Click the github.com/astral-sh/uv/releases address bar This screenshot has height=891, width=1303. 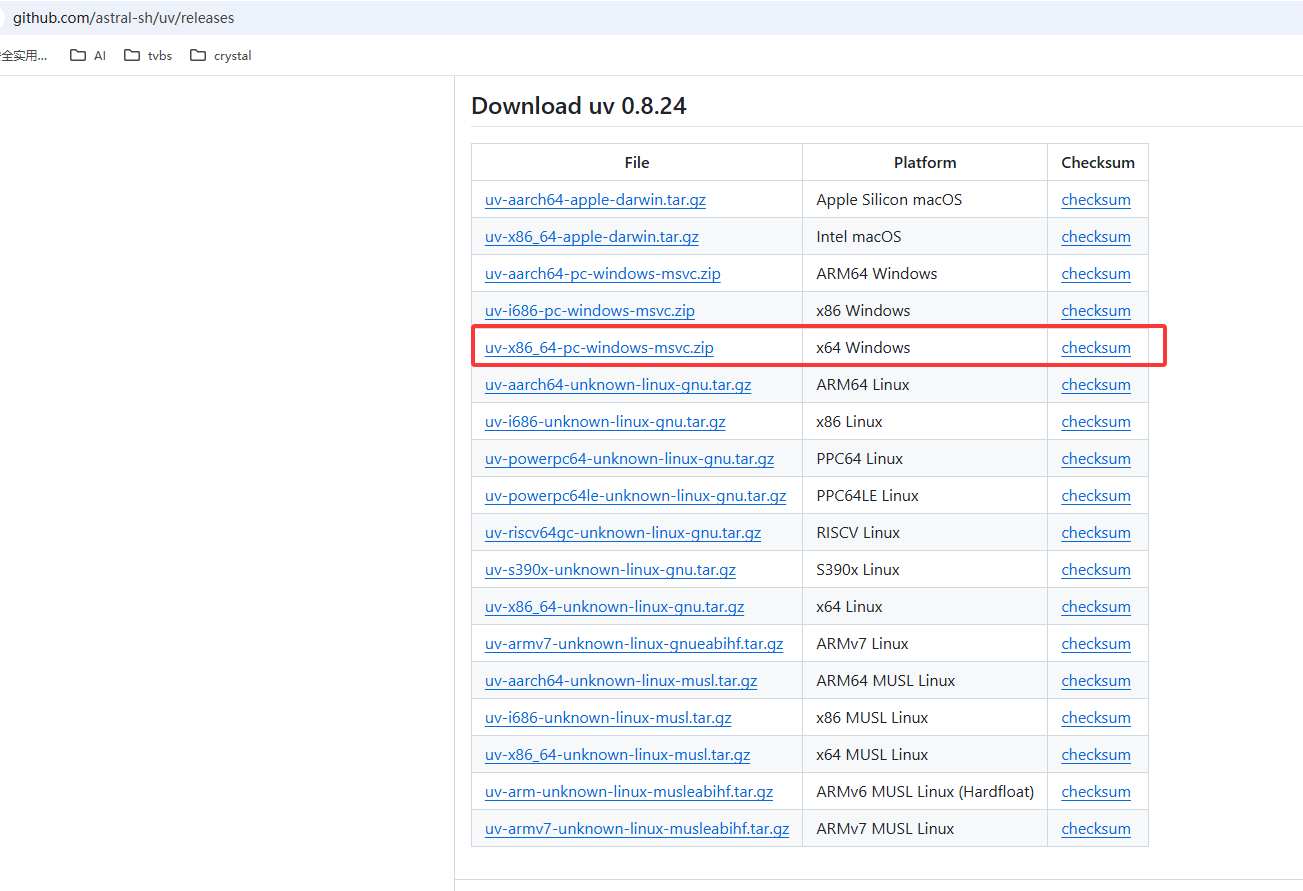click(x=124, y=18)
